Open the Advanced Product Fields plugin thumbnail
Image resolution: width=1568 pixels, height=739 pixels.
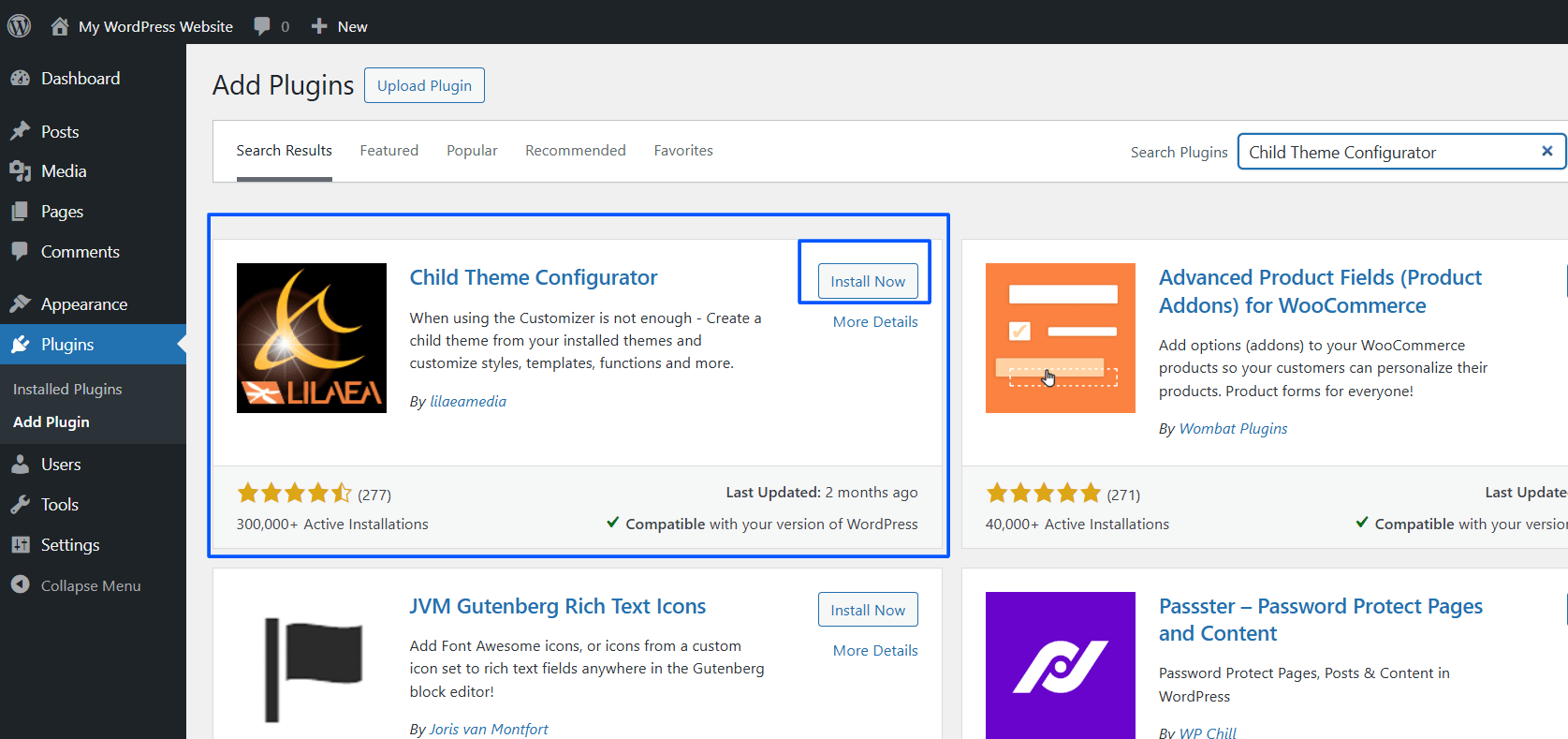point(1061,338)
